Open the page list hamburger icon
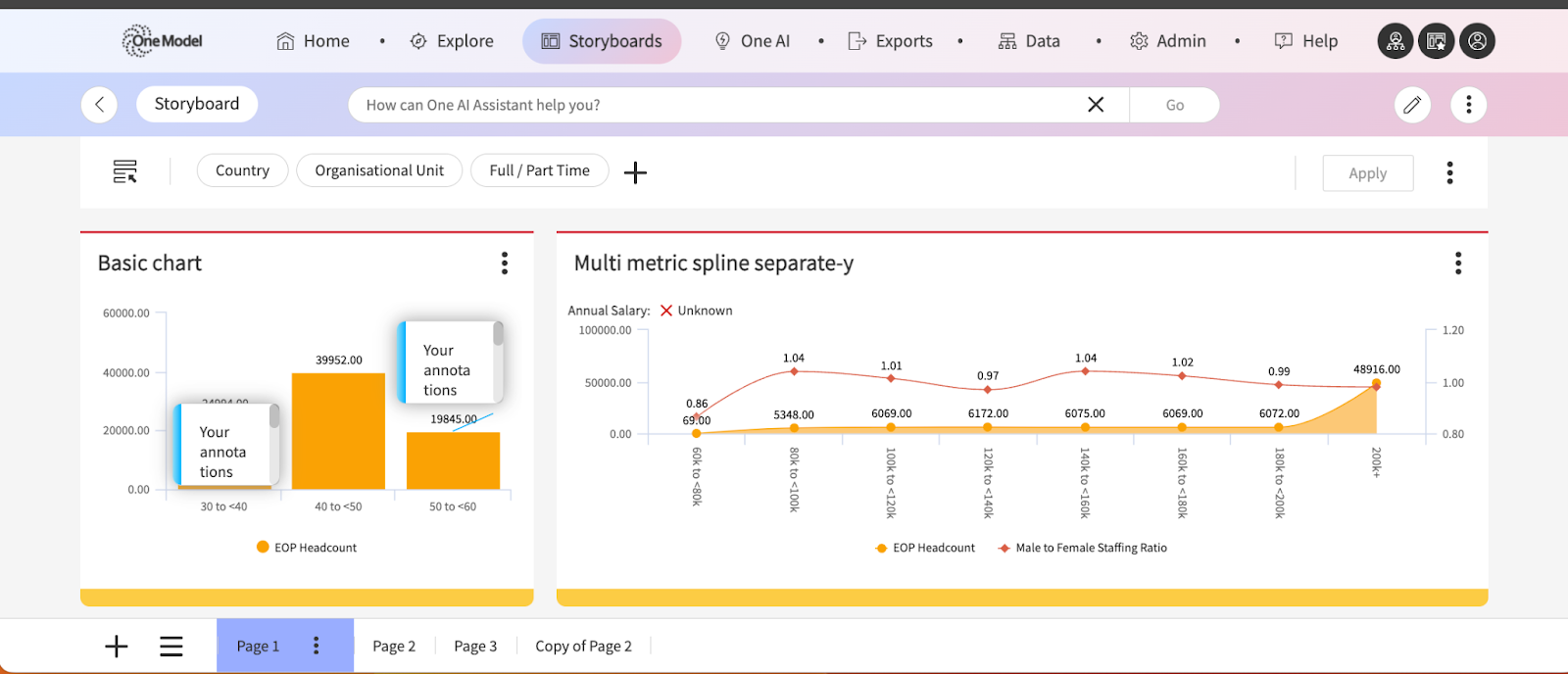 click(x=171, y=647)
